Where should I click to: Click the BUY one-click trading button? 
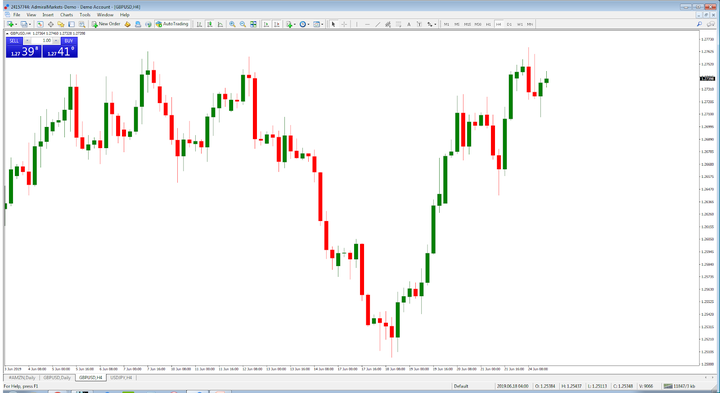[x=69, y=41]
